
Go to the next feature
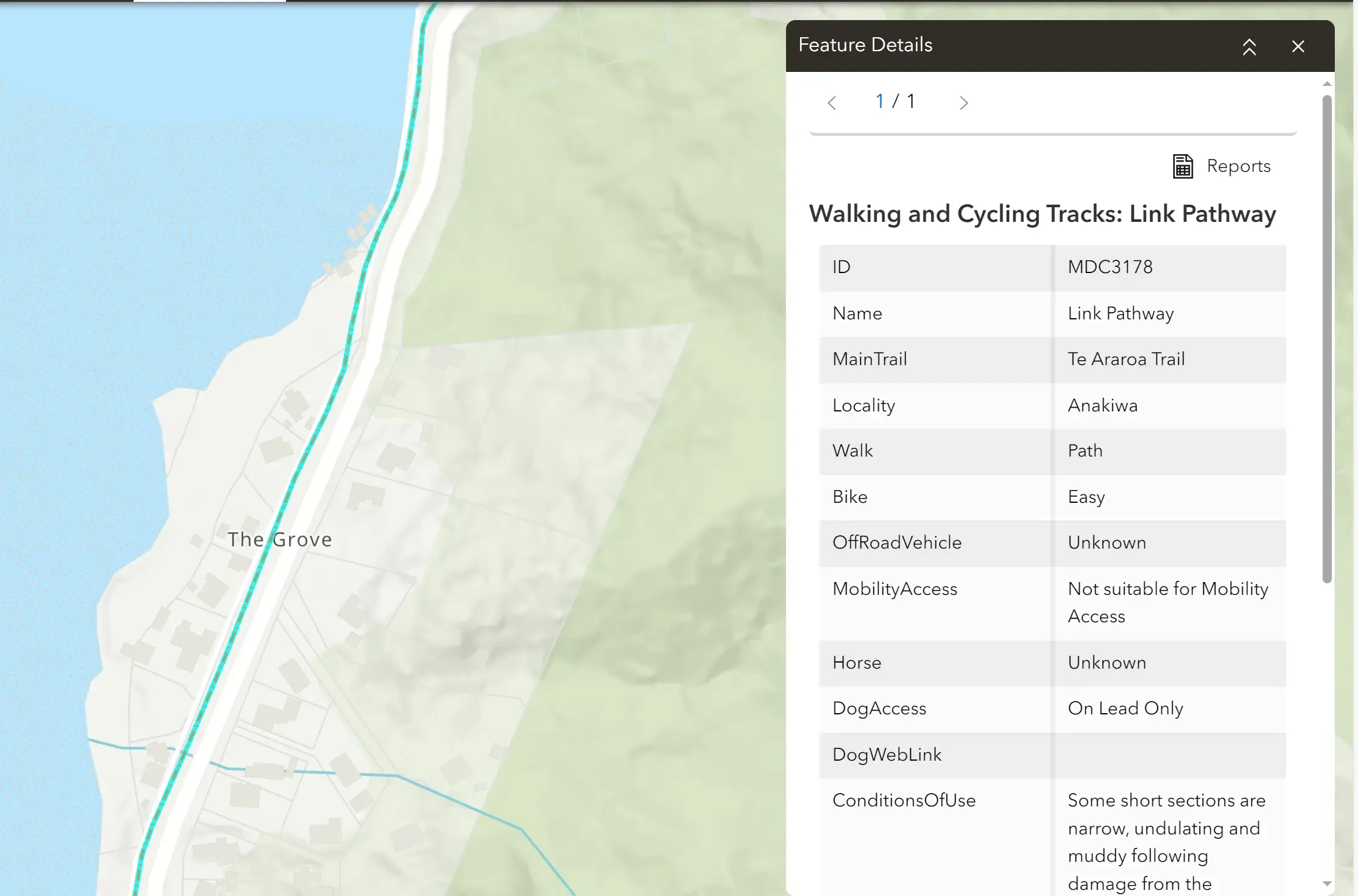pos(963,102)
